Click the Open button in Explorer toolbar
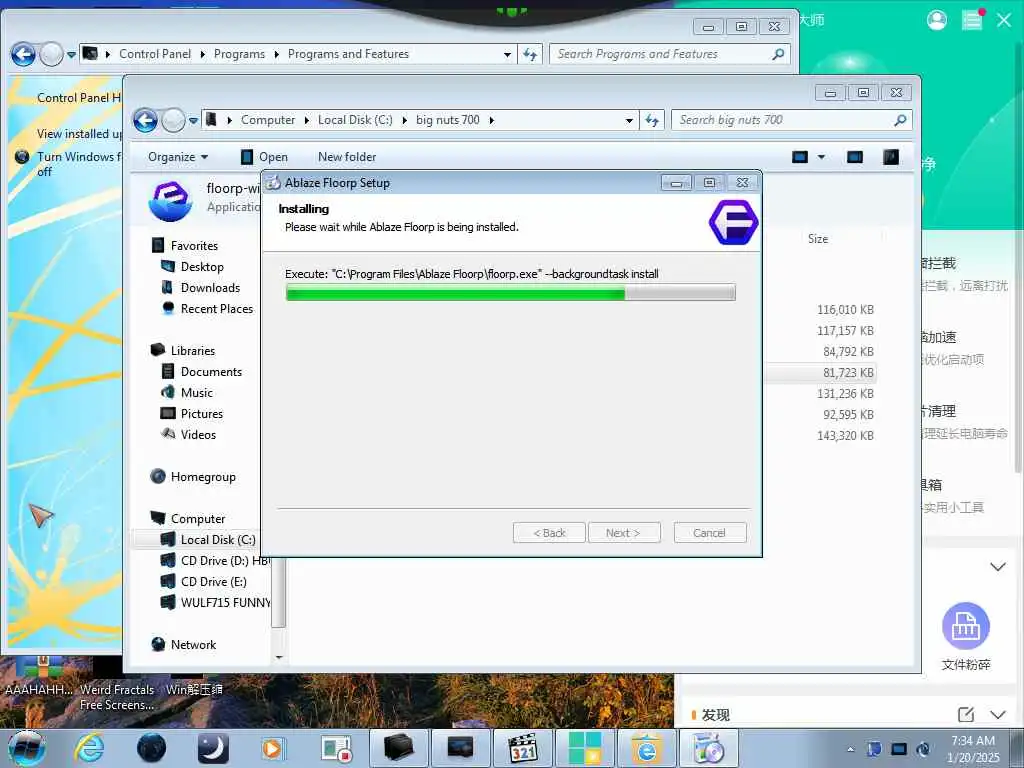 tap(264, 157)
